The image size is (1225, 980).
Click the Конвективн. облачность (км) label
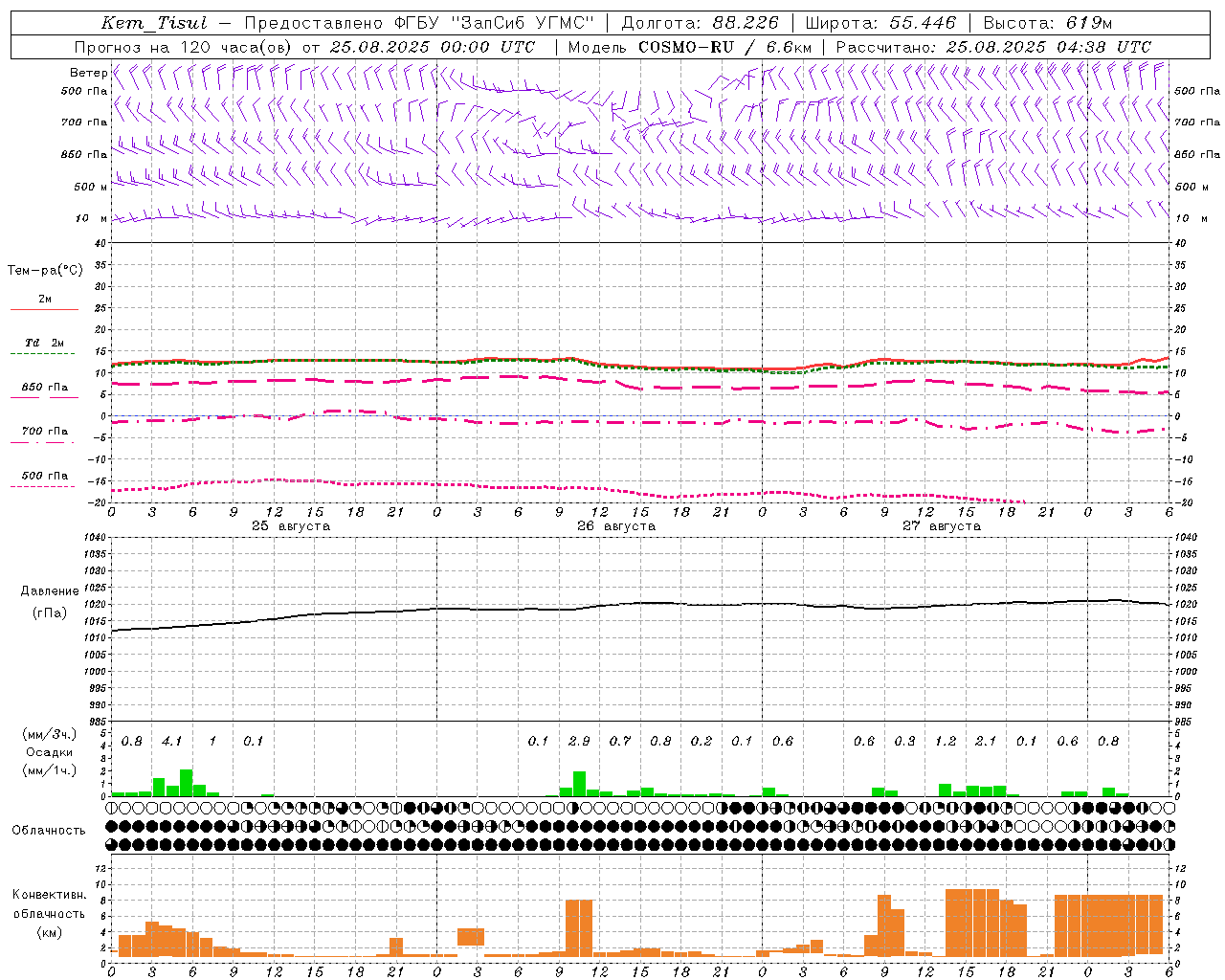49,913
